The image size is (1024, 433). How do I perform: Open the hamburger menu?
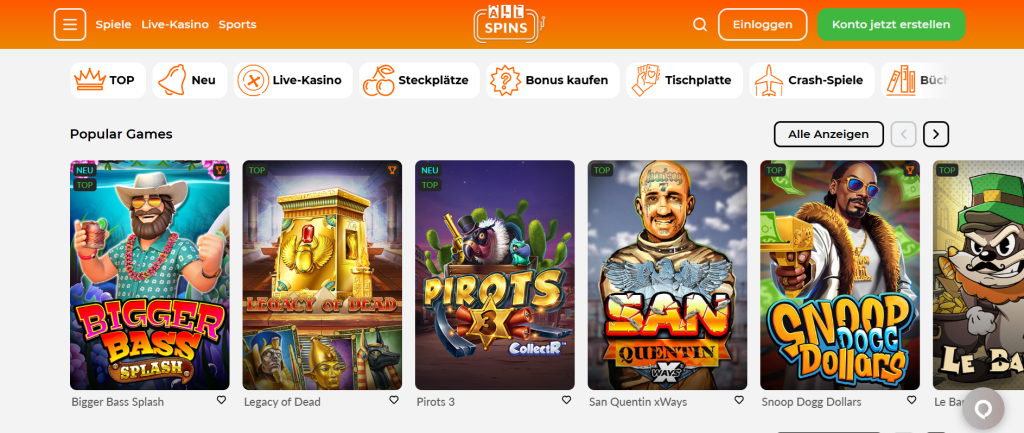70,25
